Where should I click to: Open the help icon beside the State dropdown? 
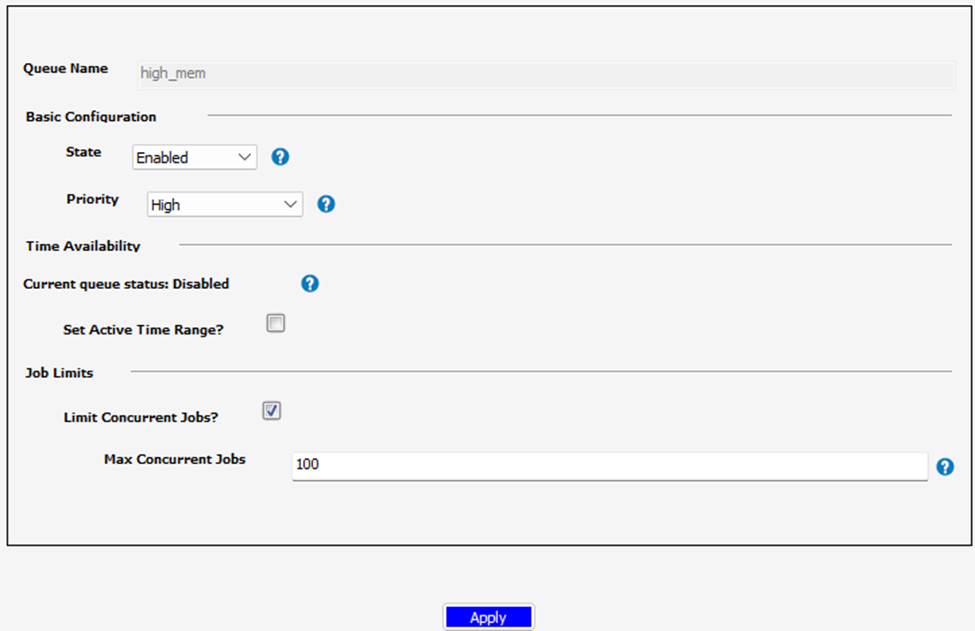(x=280, y=157)
